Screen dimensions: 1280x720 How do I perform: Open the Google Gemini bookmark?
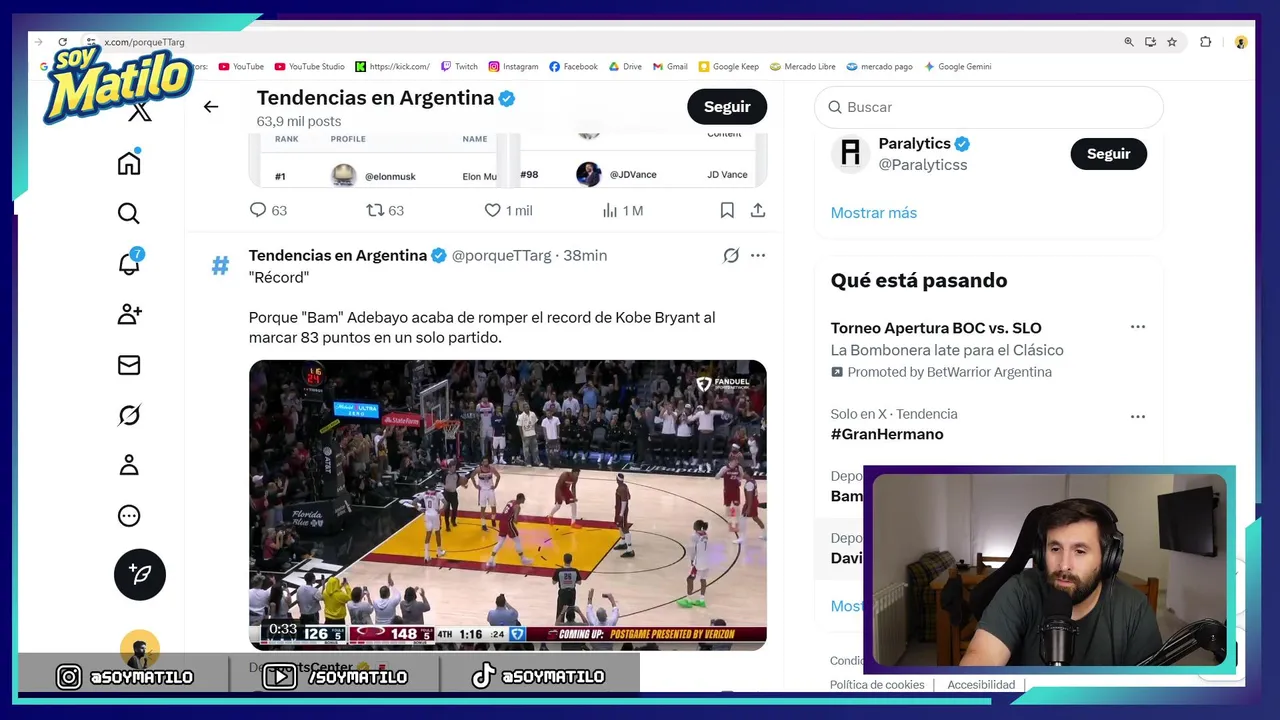pos(957,67)
